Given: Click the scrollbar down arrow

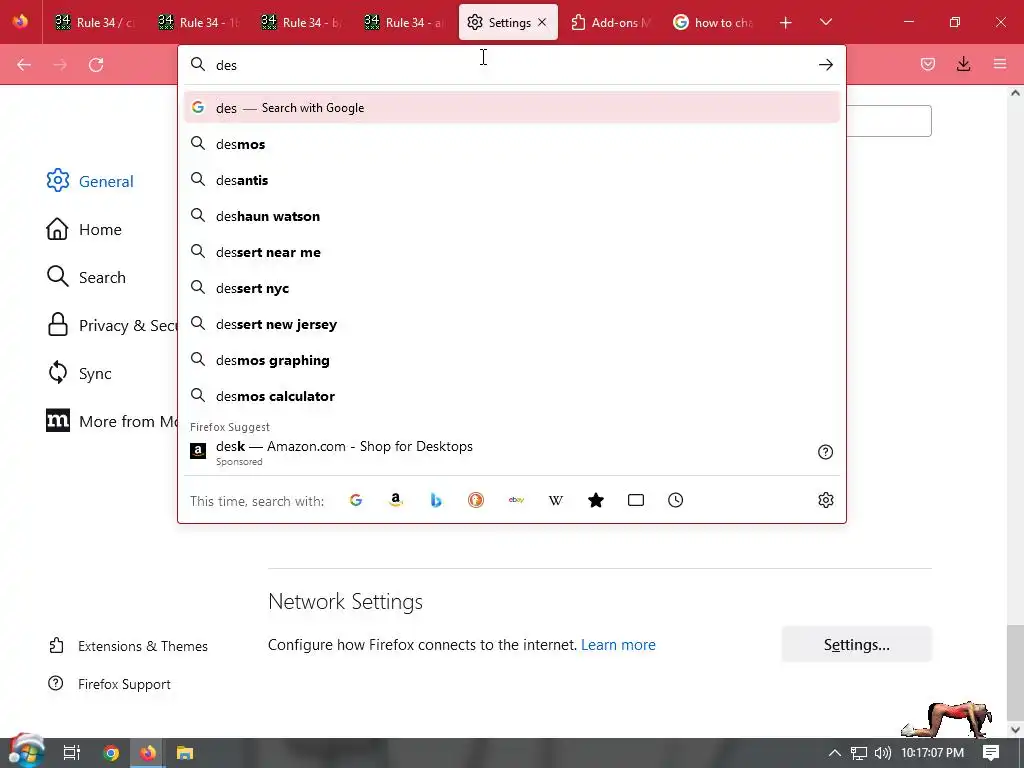Looking at the screenshot, I should coord(1015,729).
